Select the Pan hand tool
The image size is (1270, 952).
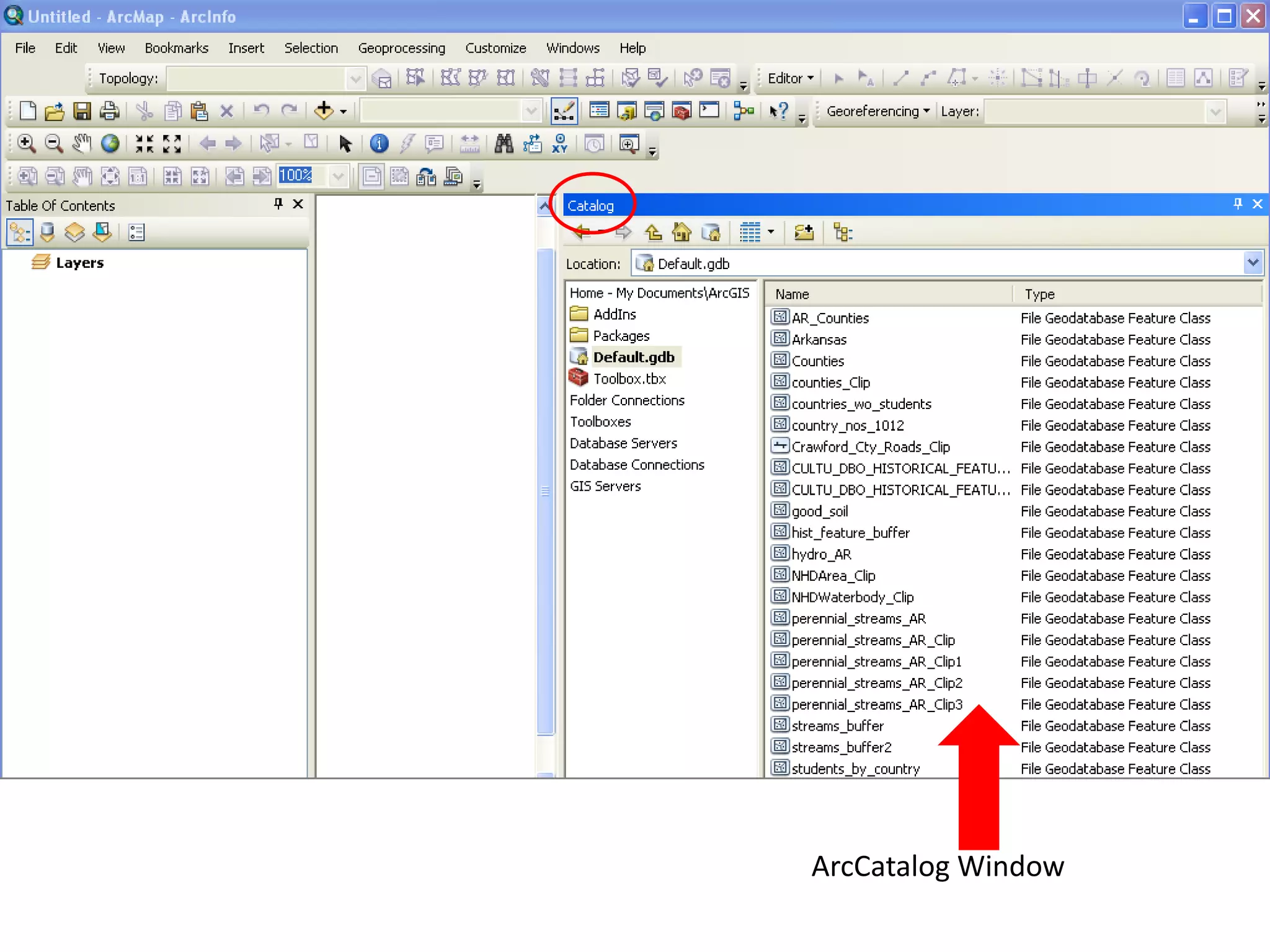tap(81, 144)
